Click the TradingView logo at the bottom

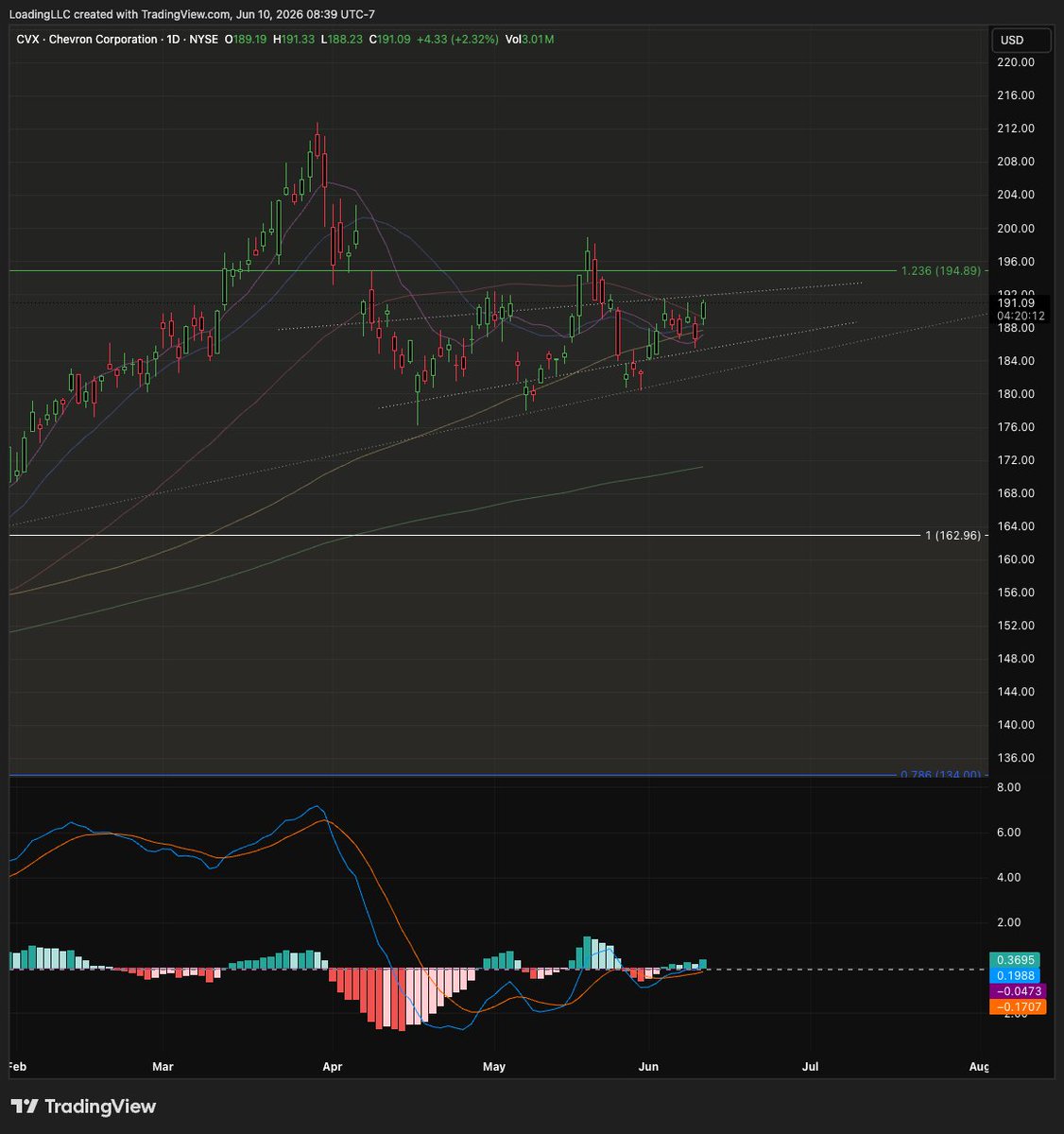(83, 1107)
